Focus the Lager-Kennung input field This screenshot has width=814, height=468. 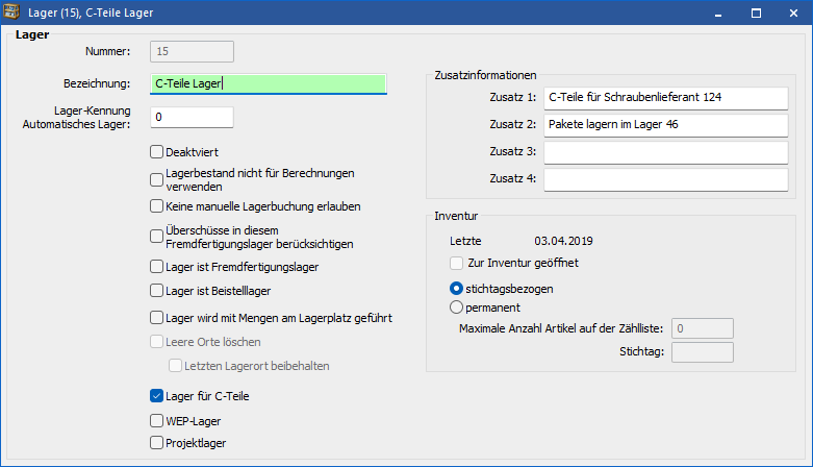[192, 117]
